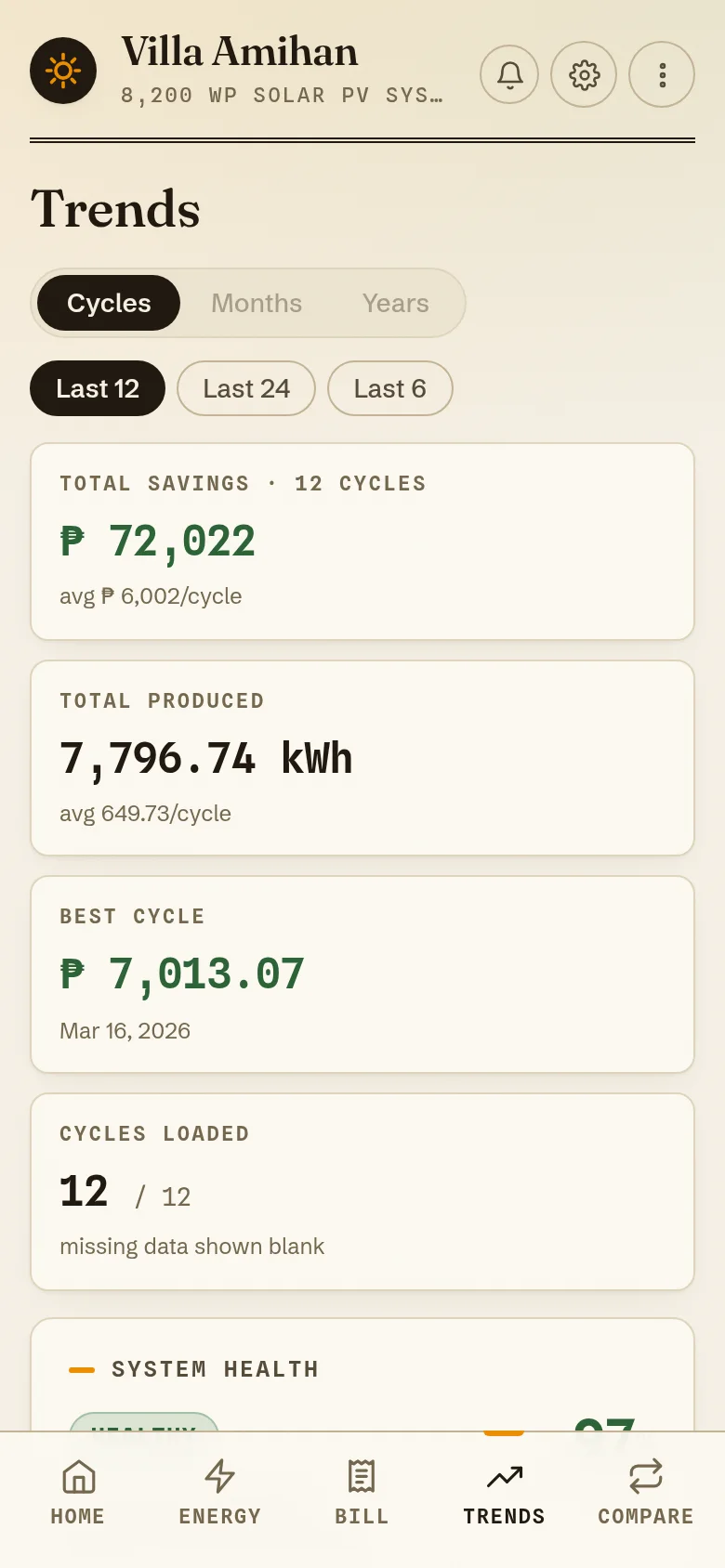Tap the sun logo icon
The image size is (725, 1568).
click(x=63, y=71)
